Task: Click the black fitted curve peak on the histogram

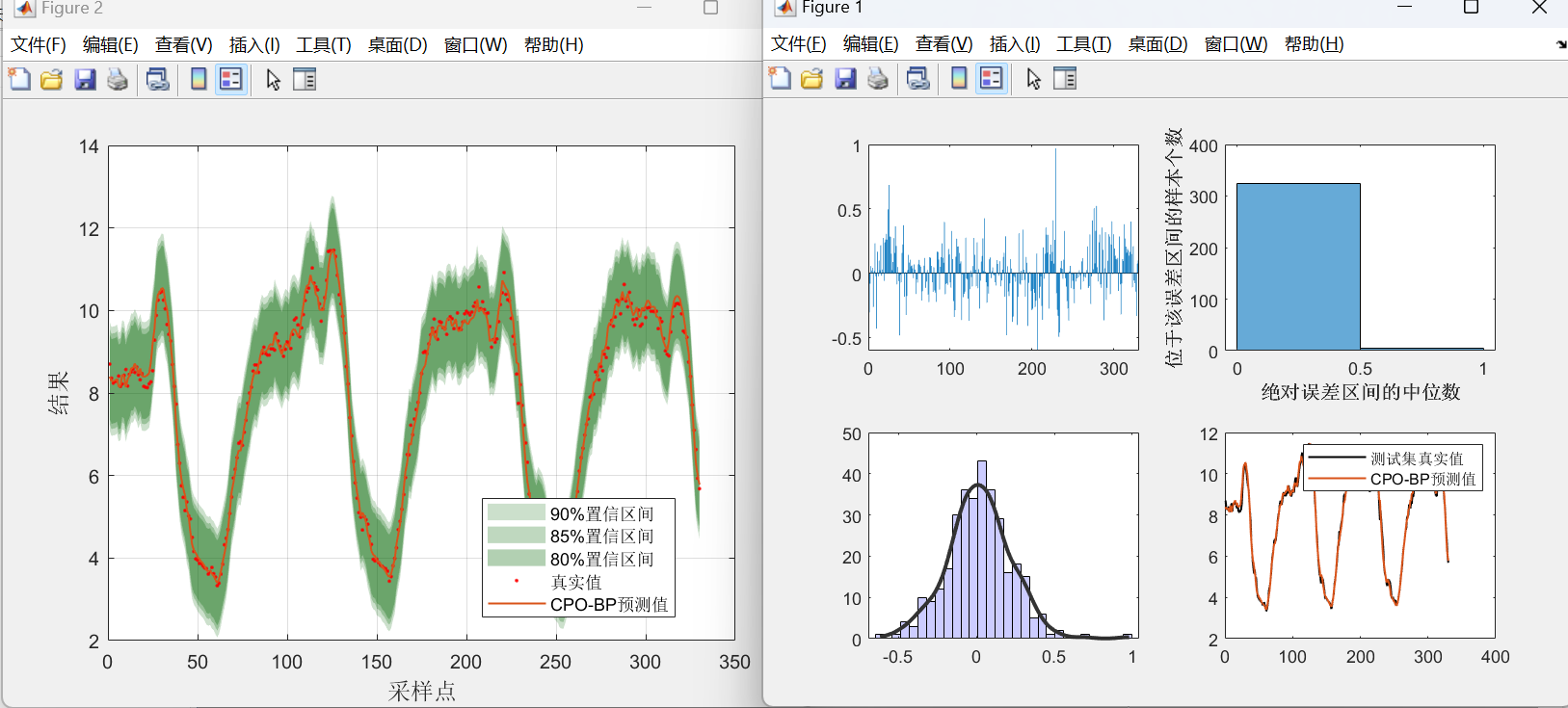Action: tap(979, 485)
